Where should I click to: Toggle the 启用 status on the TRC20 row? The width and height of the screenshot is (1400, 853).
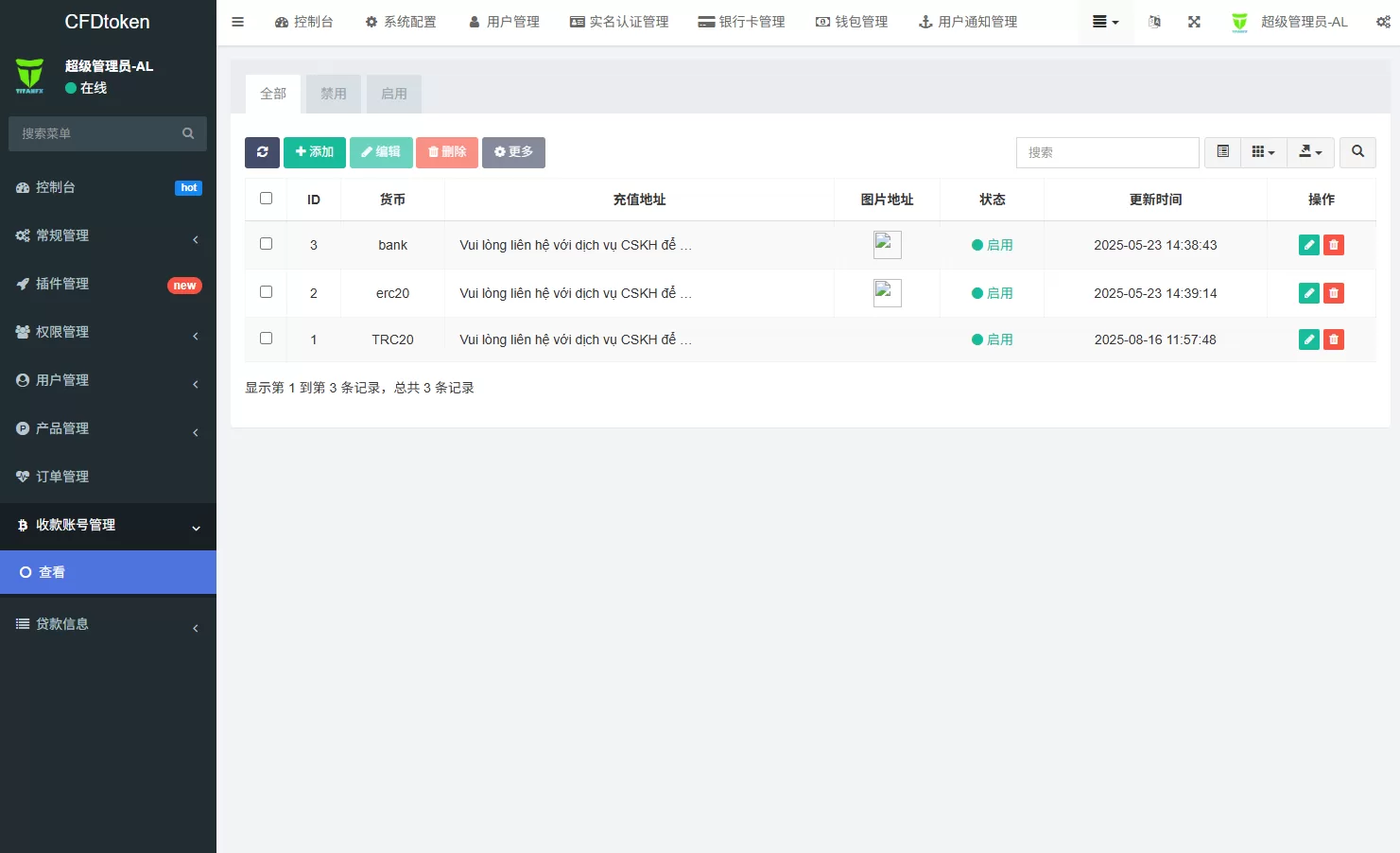(993, 339)
